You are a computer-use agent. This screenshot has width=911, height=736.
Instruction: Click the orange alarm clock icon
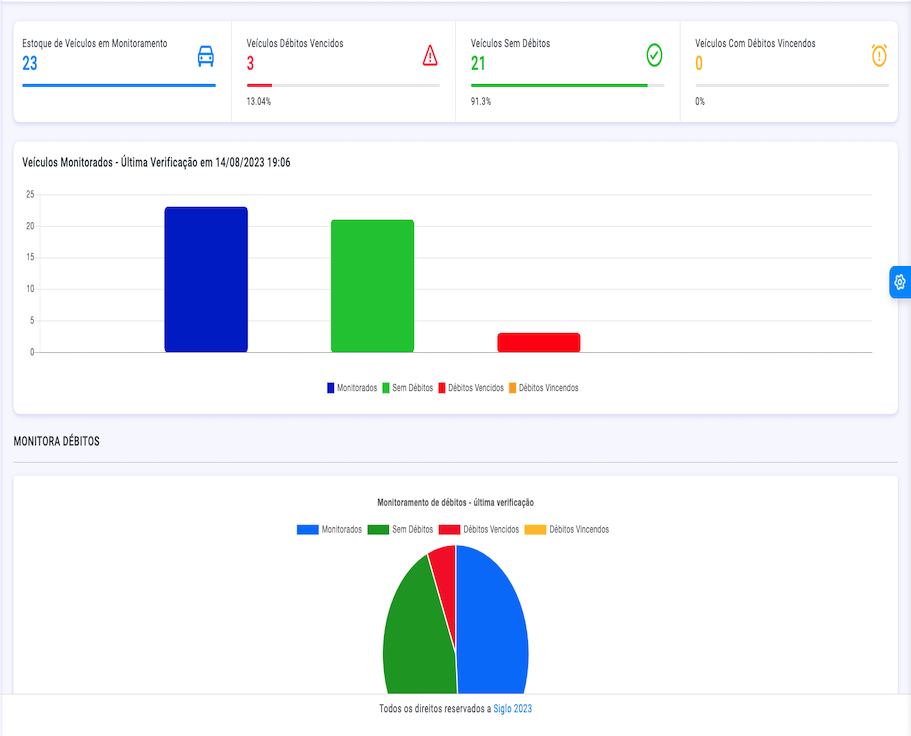point(879,55)
